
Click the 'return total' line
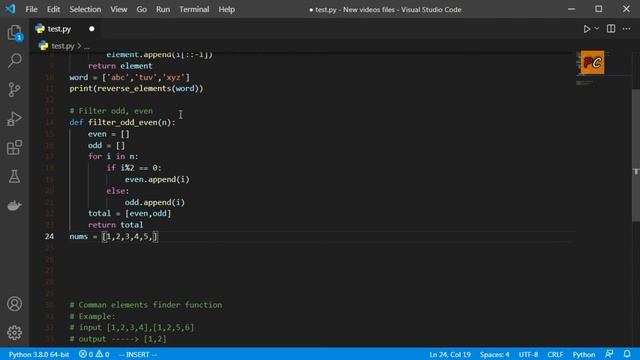116,225
